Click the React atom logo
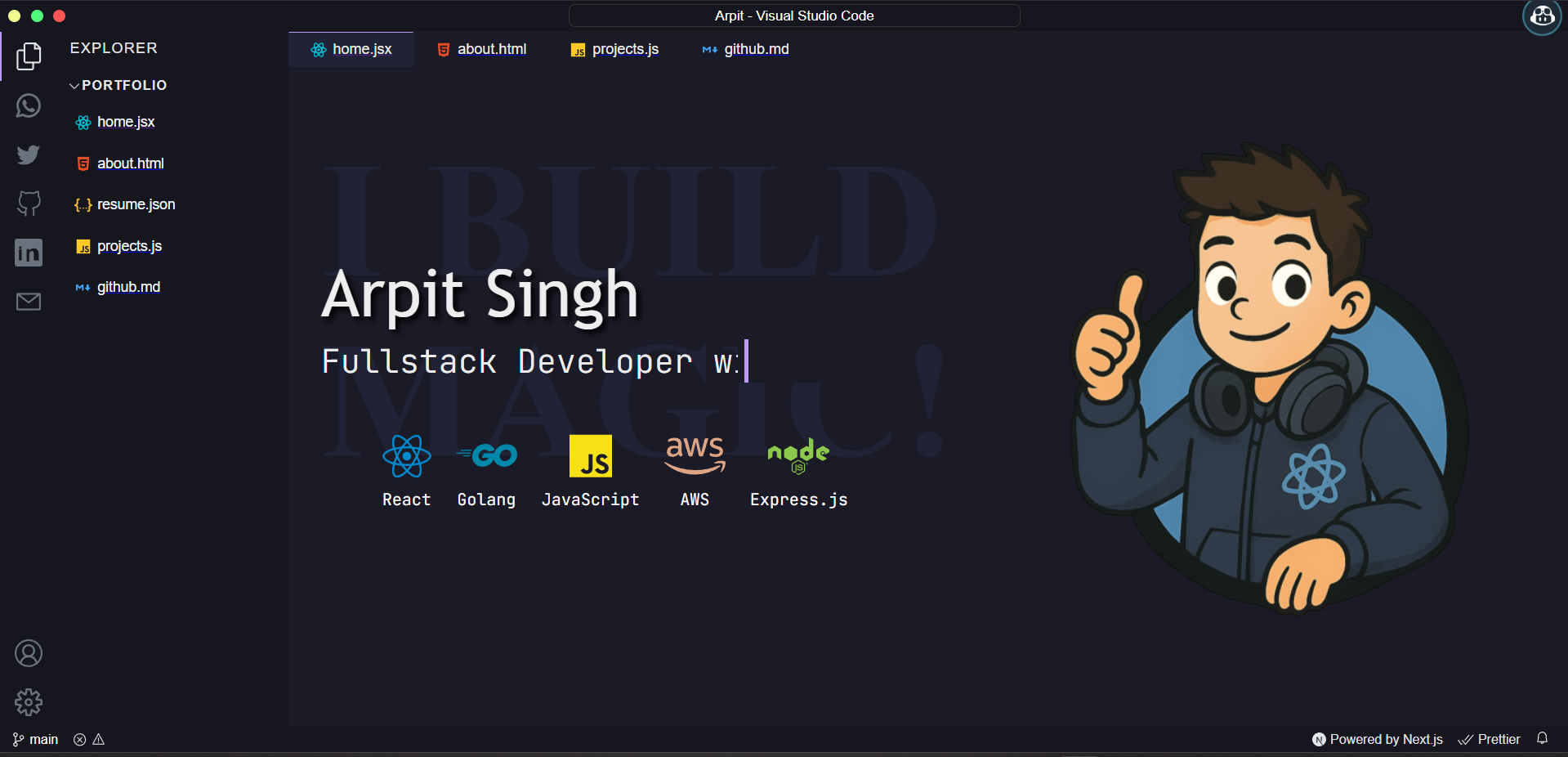 (406, 456)
